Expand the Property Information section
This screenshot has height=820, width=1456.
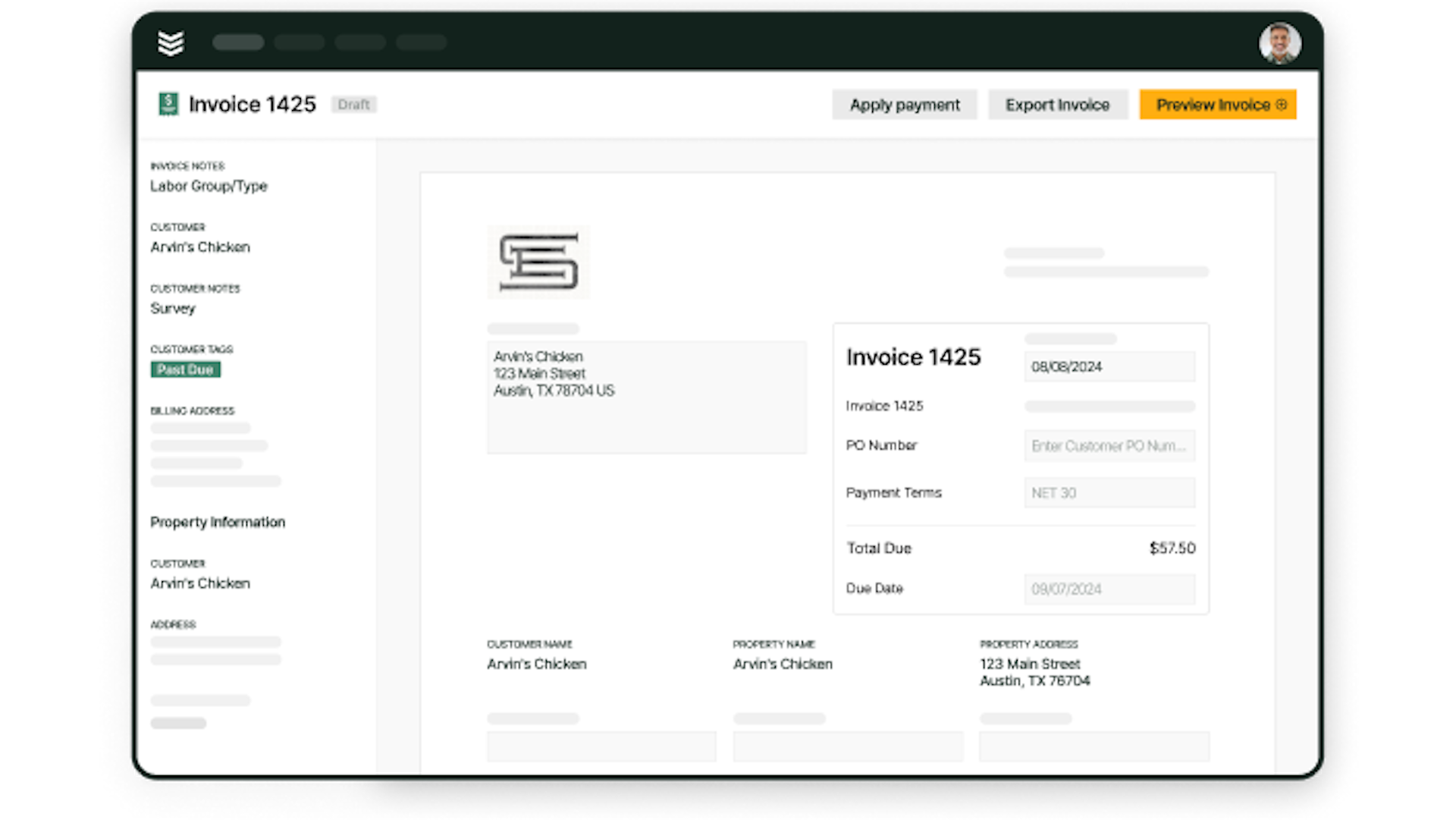[217, 522]
